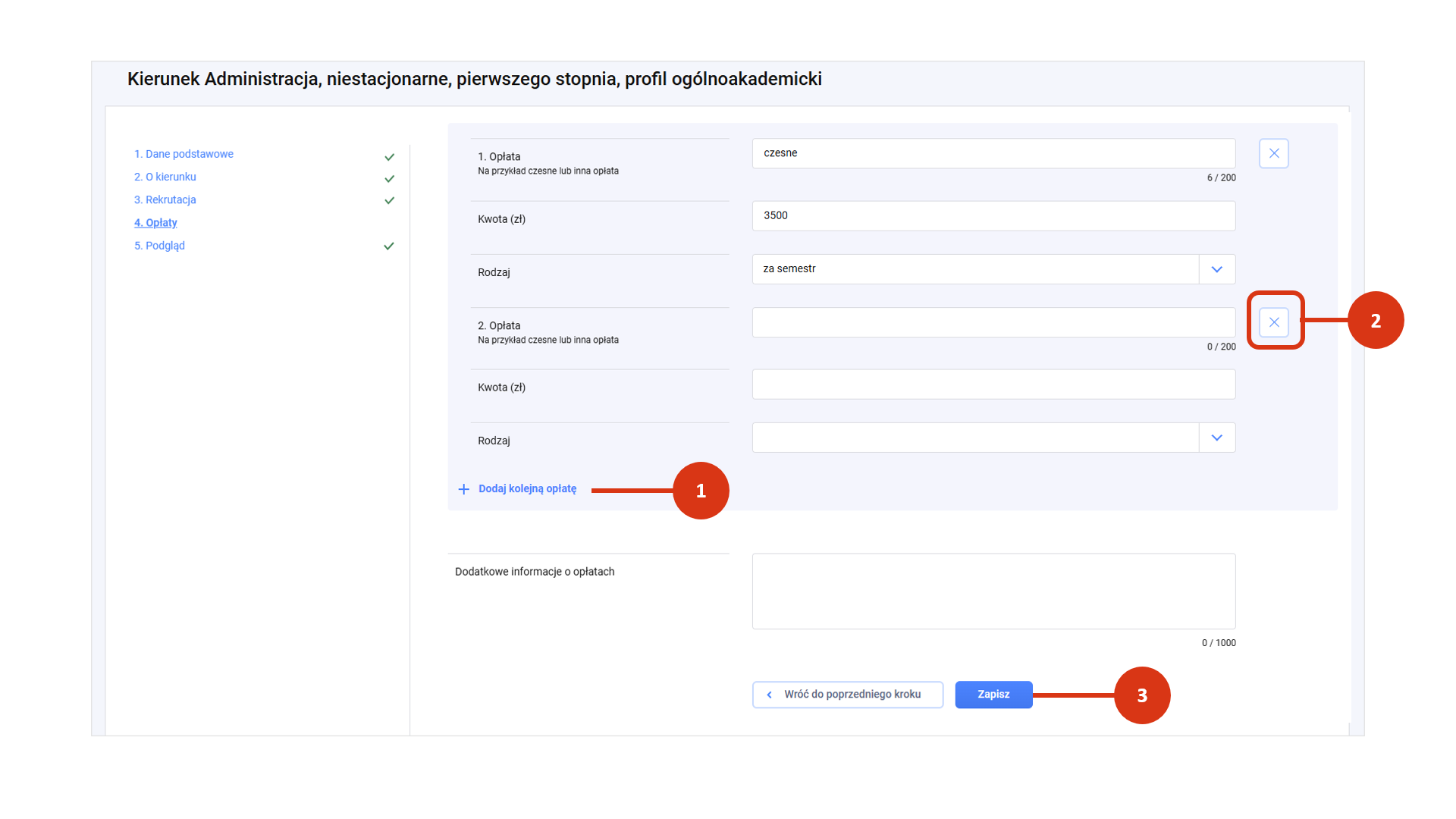
Task: Open the 'za semestr' combo box field
Action: 974,269
